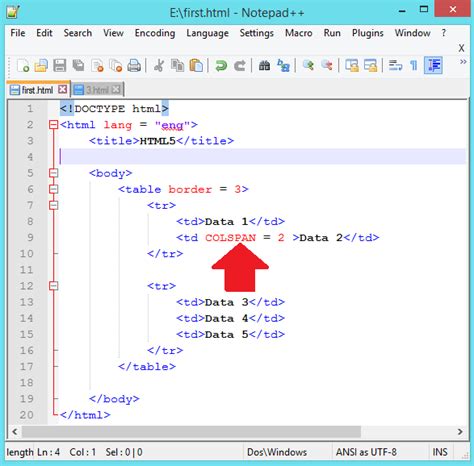This screenshot has width=474, height=466.
Task: Click the horizontal scrollbar right arrow
Action: pyautogui.click(x=460, y=432)
